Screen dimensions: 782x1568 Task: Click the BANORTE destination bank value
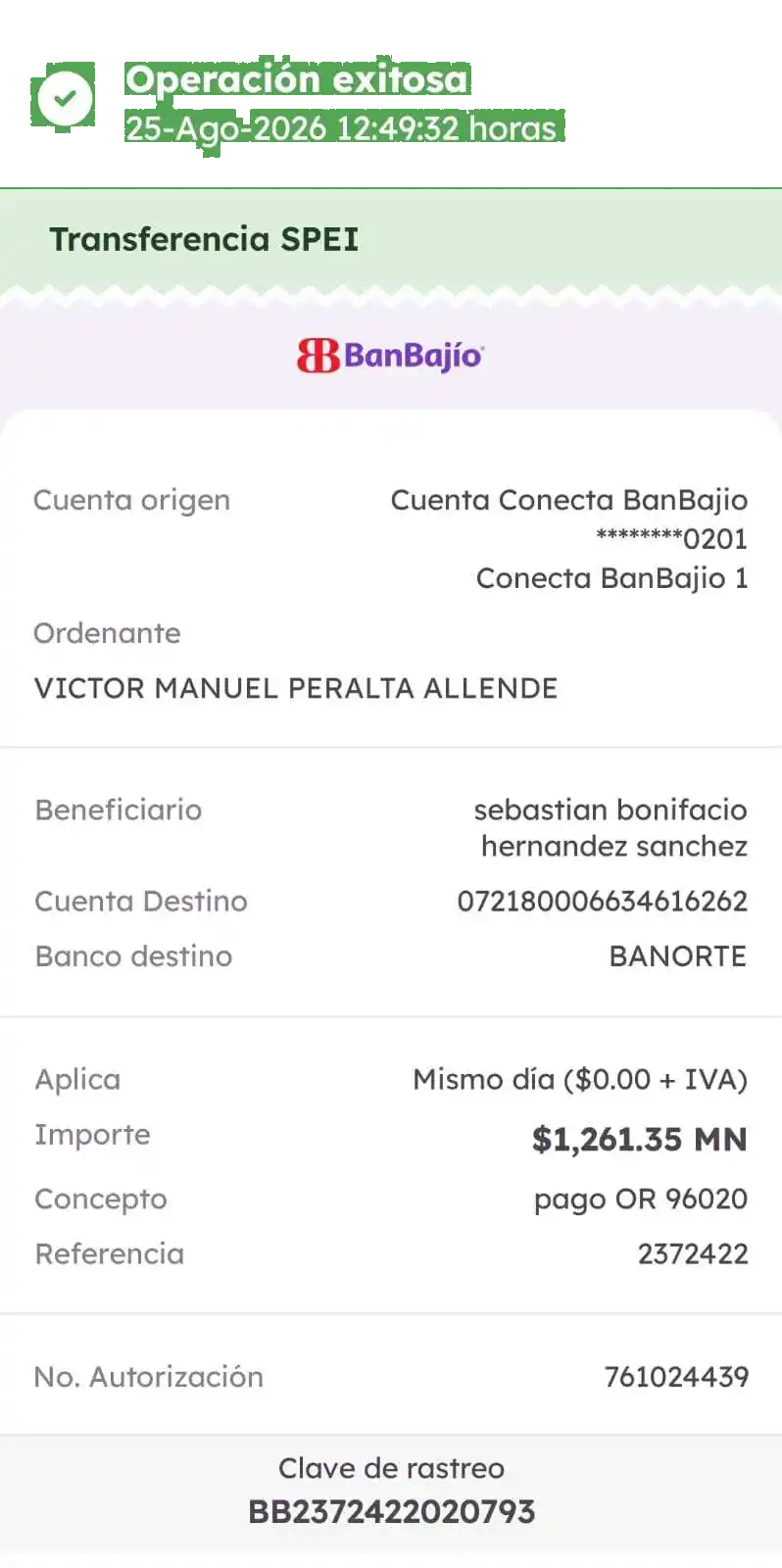coord(678,956)
